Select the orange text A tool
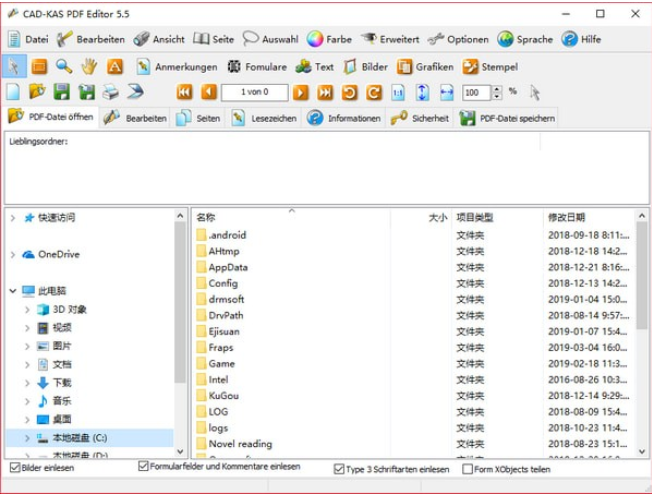The width and height of the screenshot is (652, 495). (x=115, y=67)
